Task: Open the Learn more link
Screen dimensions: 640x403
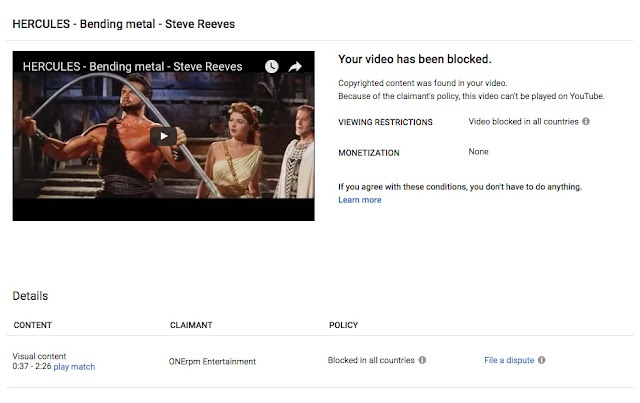Action: [360, 200]
